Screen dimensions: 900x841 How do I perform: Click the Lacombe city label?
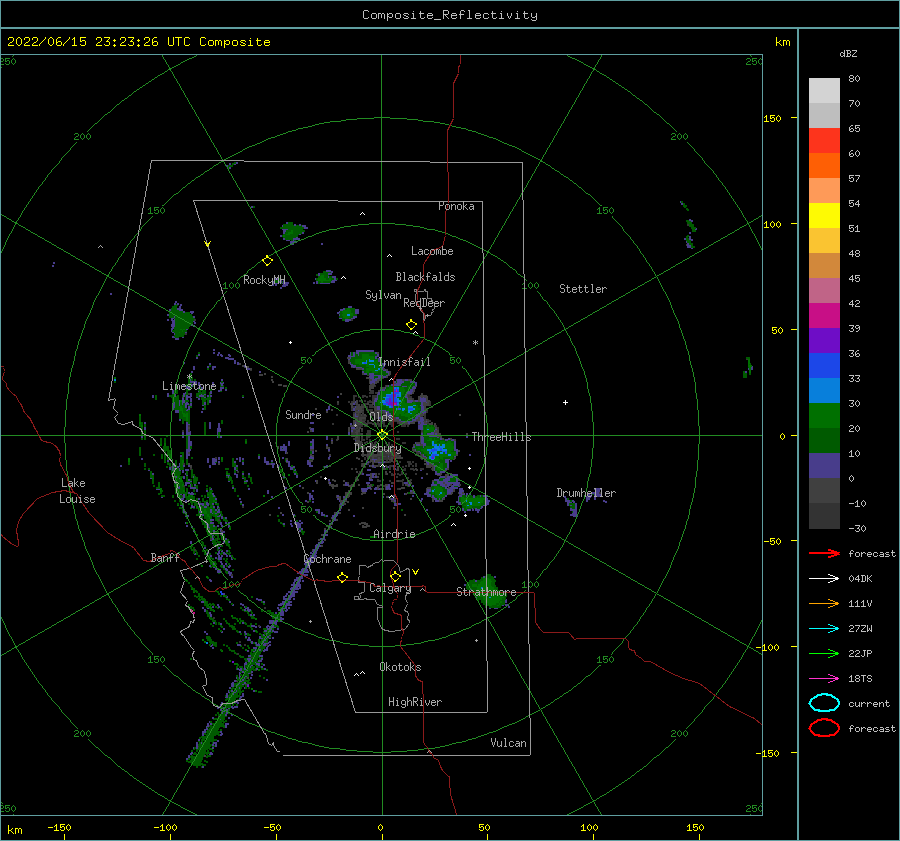click(x=432, y=251)
